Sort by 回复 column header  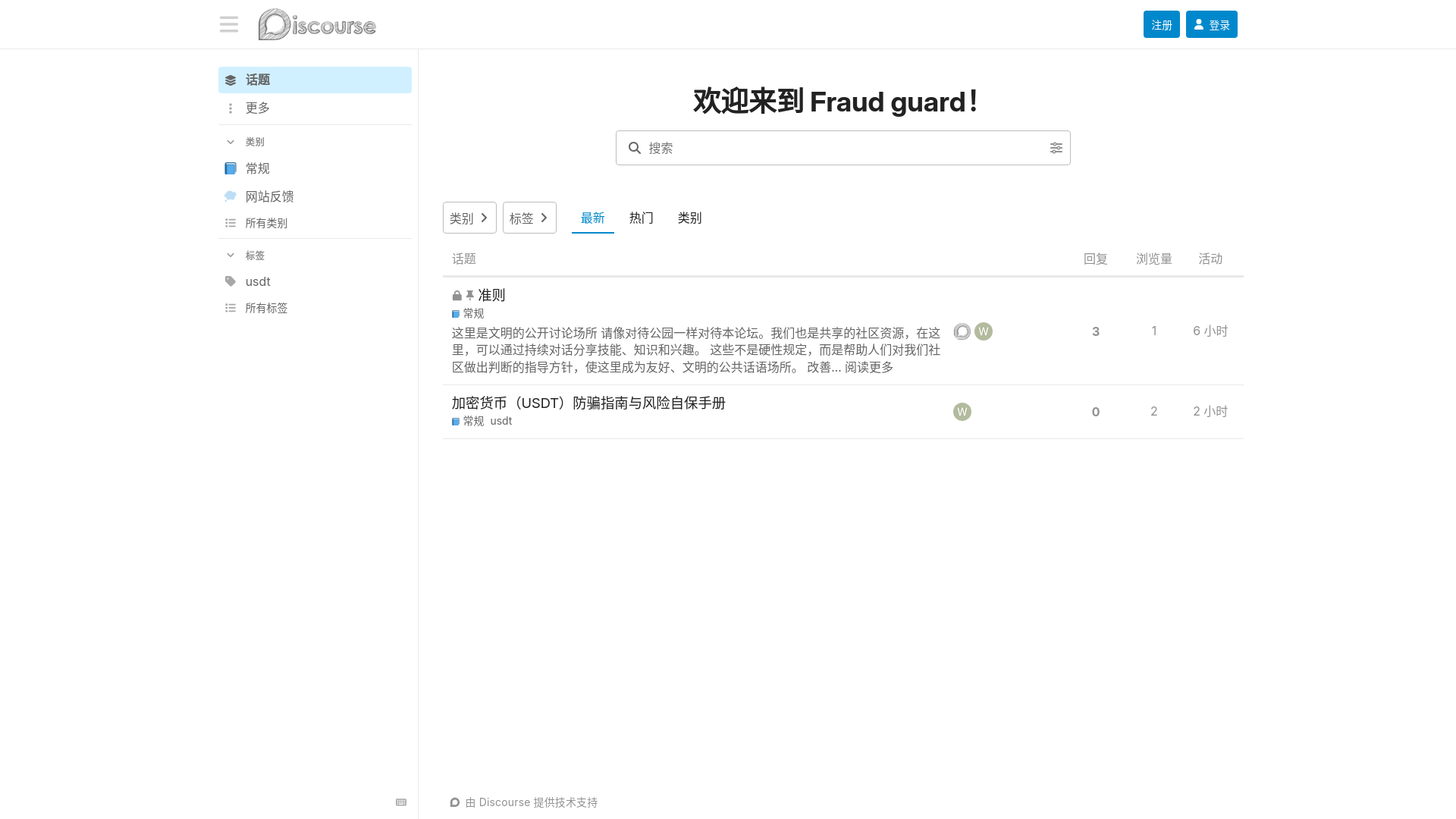click(1096, 259)
